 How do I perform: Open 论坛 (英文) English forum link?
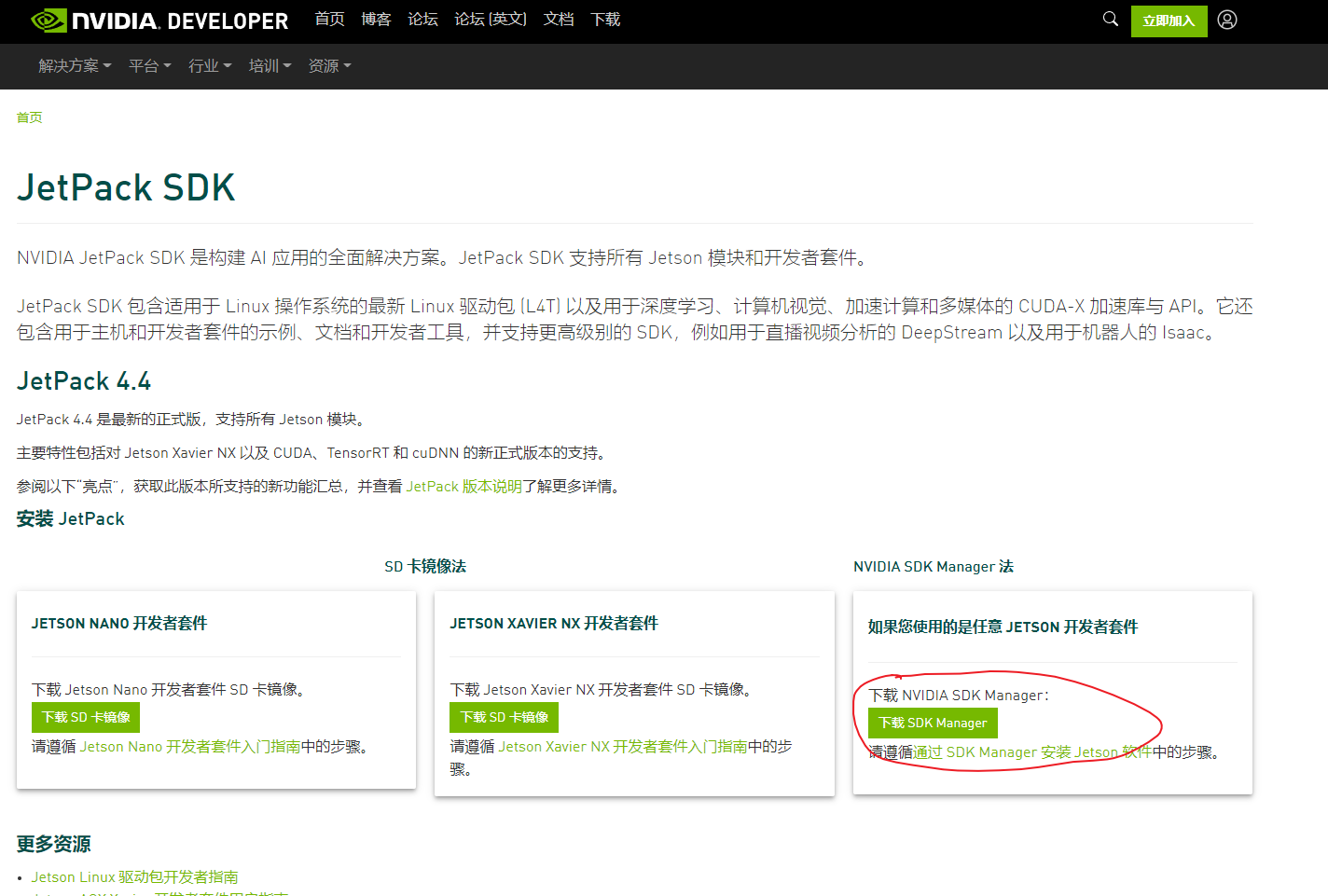coord(491,20)
